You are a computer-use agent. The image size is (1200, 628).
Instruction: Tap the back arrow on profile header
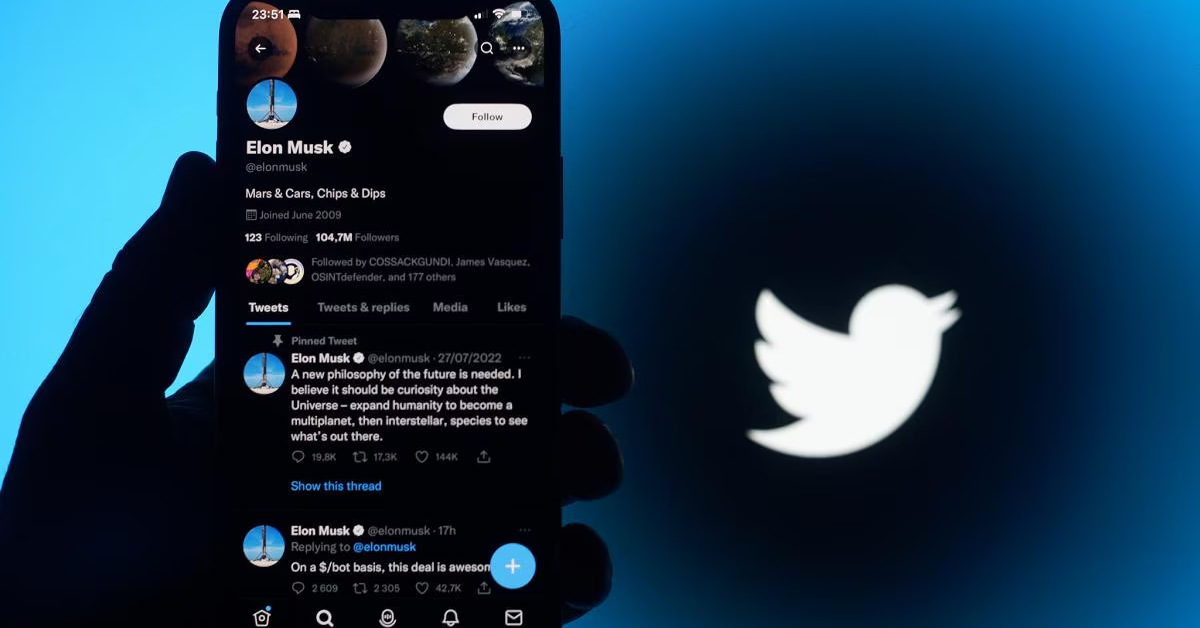261,48
